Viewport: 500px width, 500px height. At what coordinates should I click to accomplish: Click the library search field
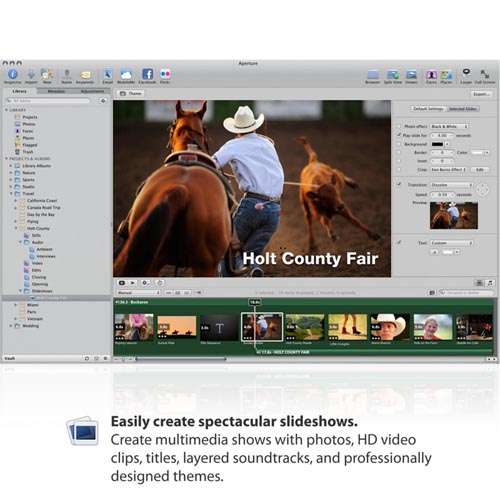click(x=49, y=100)
